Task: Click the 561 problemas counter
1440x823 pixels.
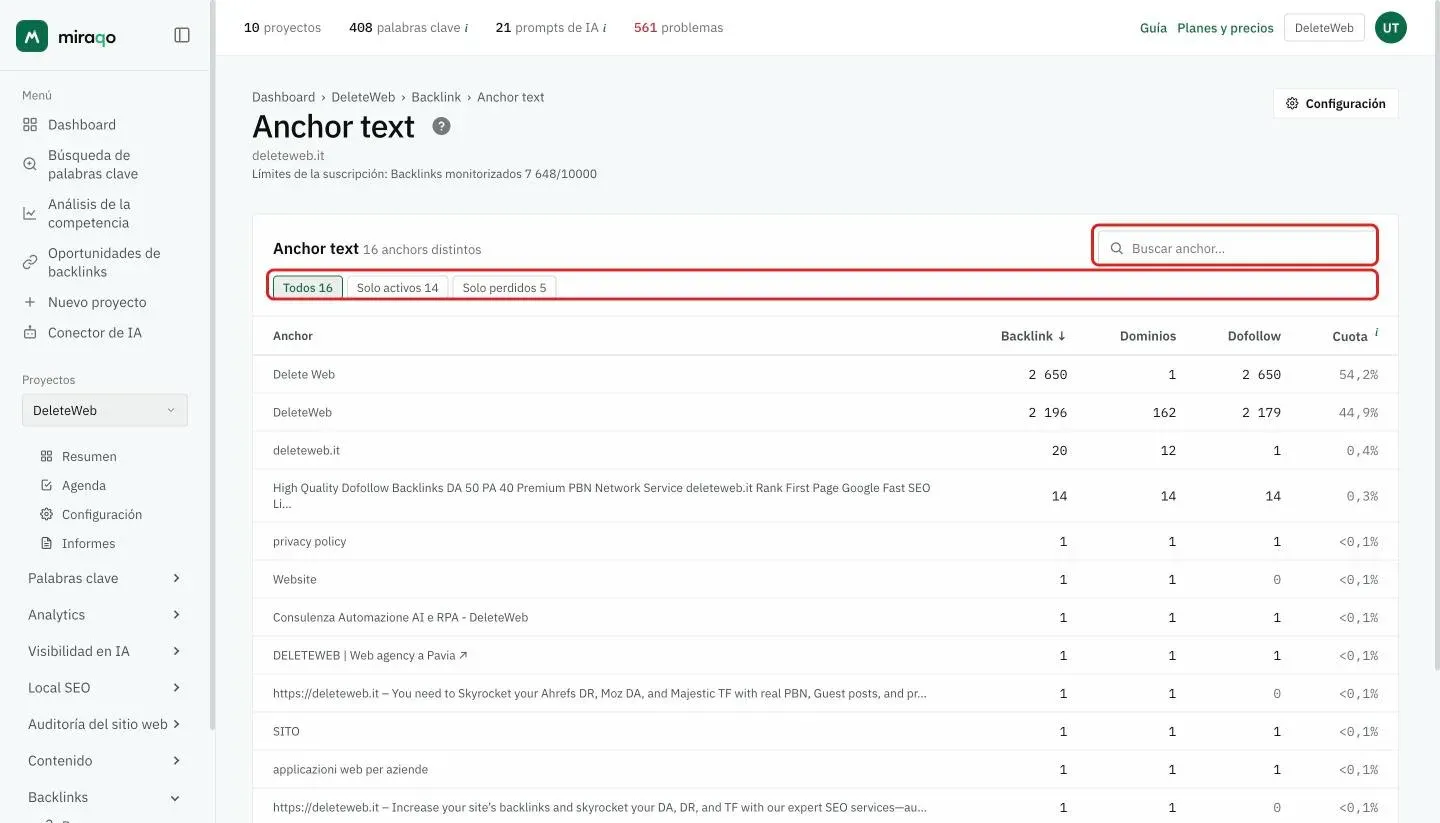Action: pyautogui.click(x=678, y=28)
